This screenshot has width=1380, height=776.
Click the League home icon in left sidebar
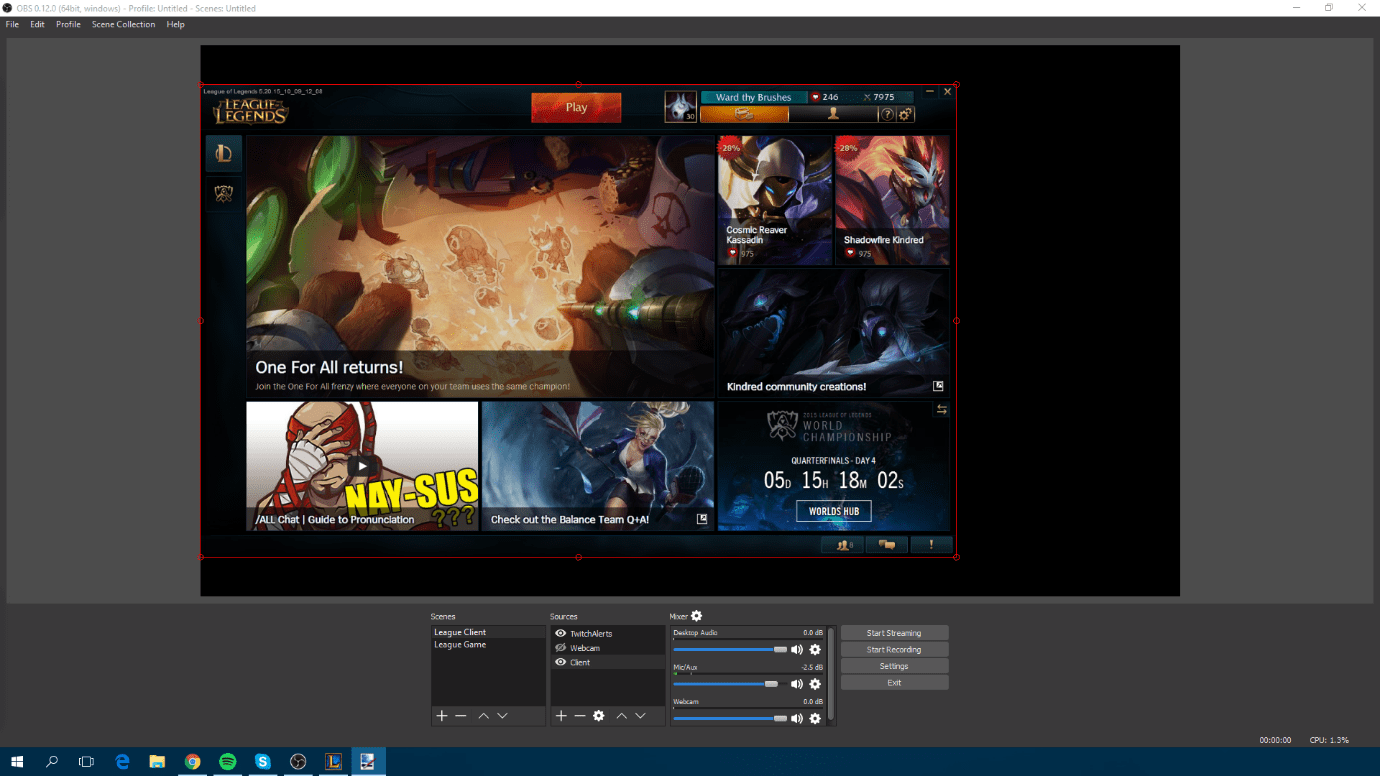[224, 153]
